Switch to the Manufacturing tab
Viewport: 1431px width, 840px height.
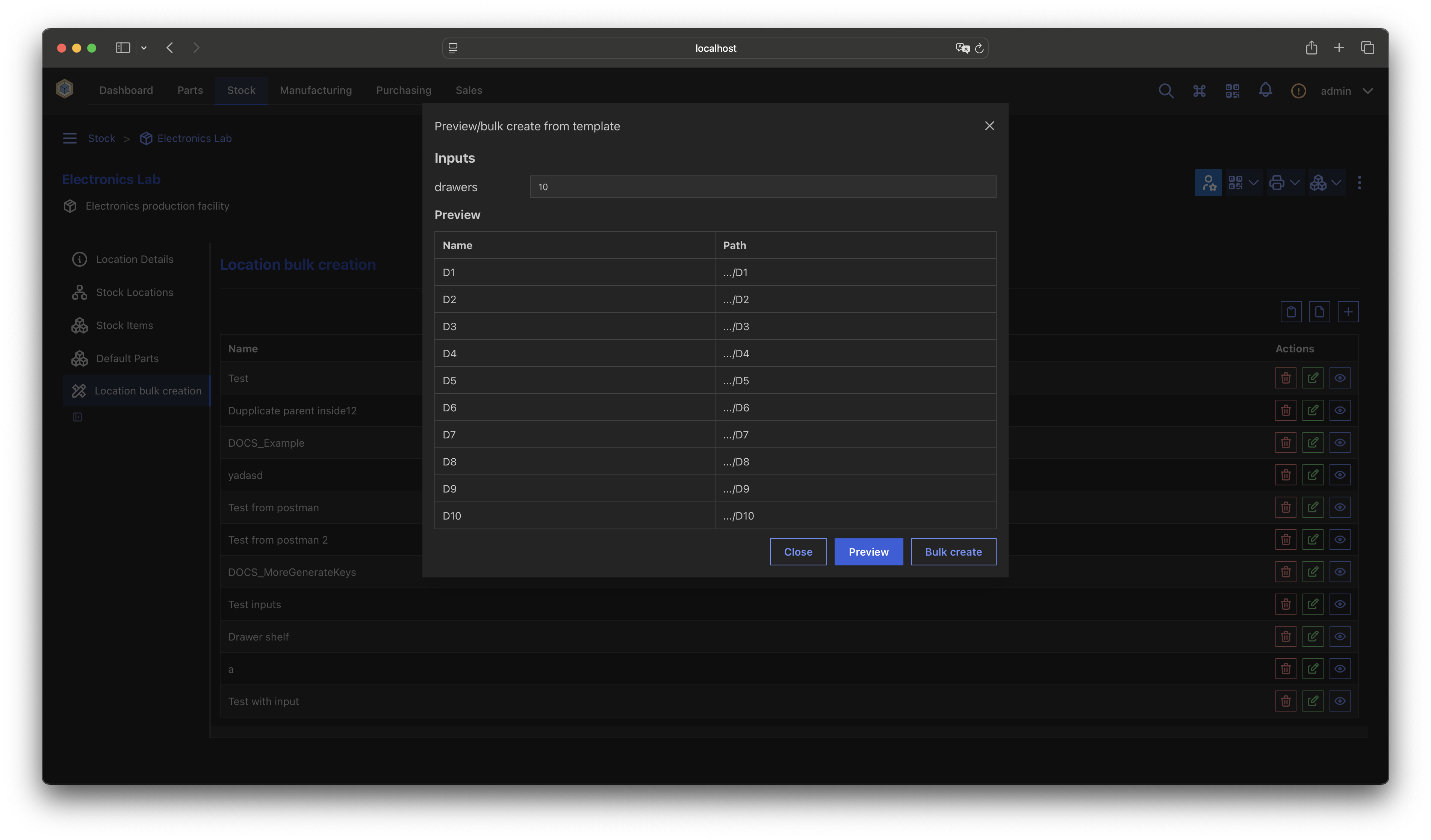[315, 90]
